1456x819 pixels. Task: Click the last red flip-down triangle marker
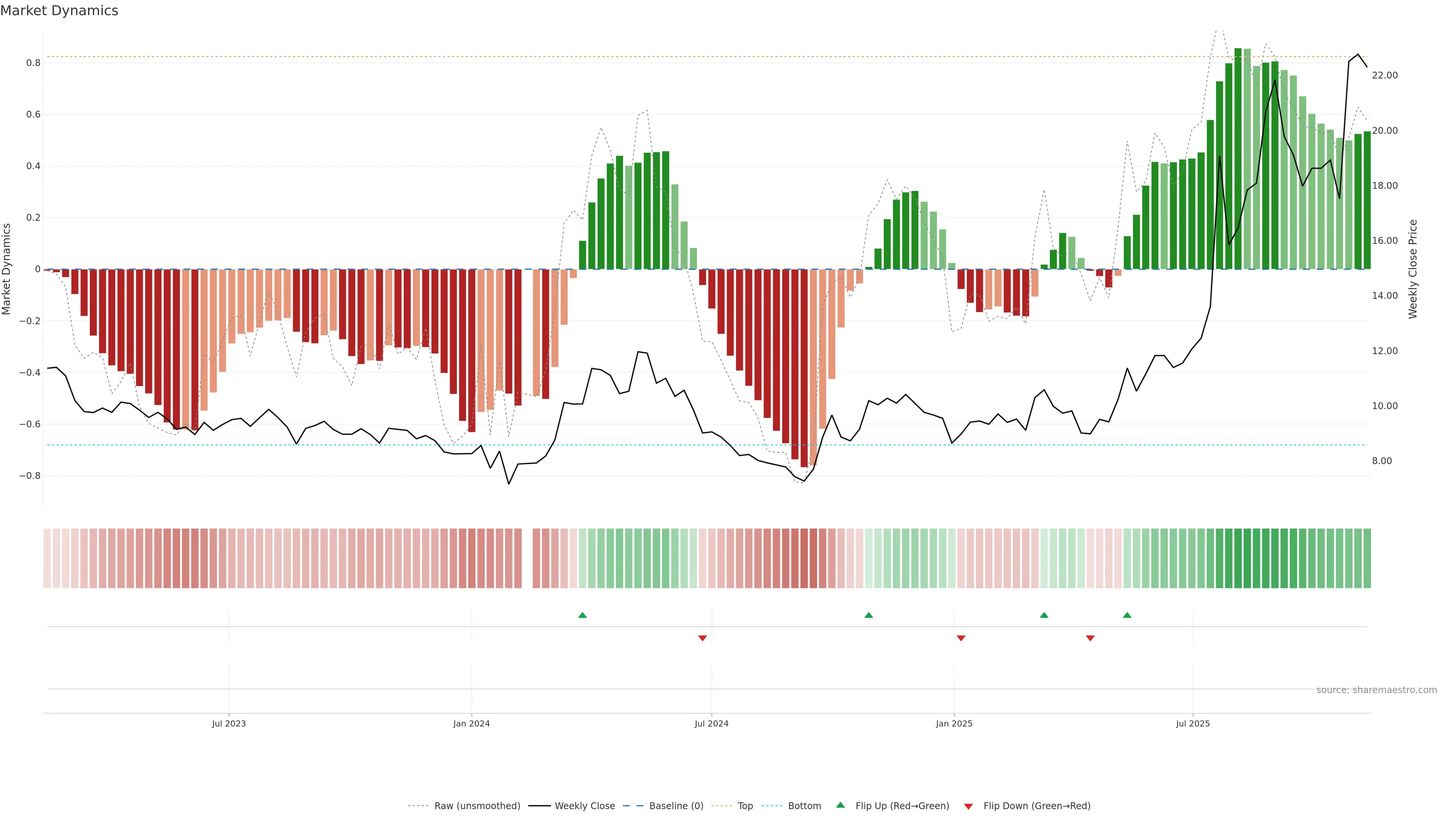click(1090, 638)
